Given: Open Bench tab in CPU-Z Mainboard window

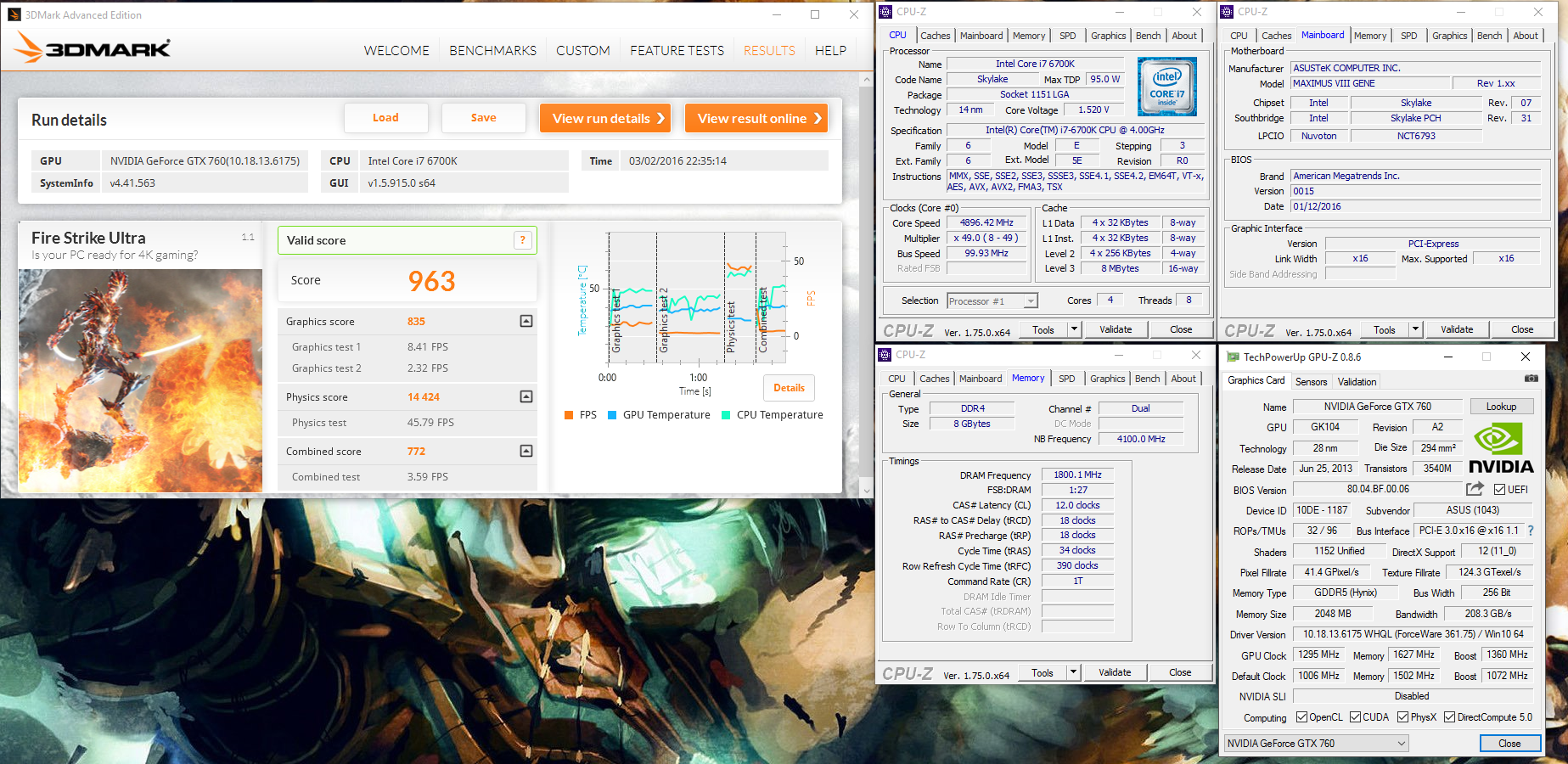Looking at the screenshot, I should (1489, 36).
